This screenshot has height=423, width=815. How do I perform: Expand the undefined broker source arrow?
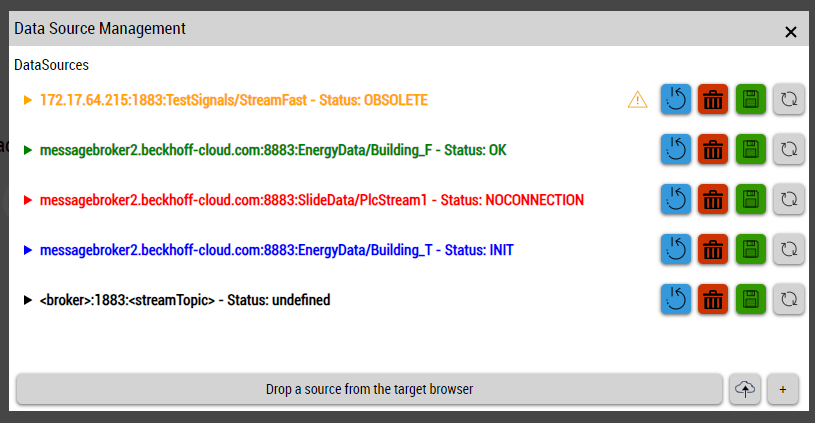click(28, 300)
